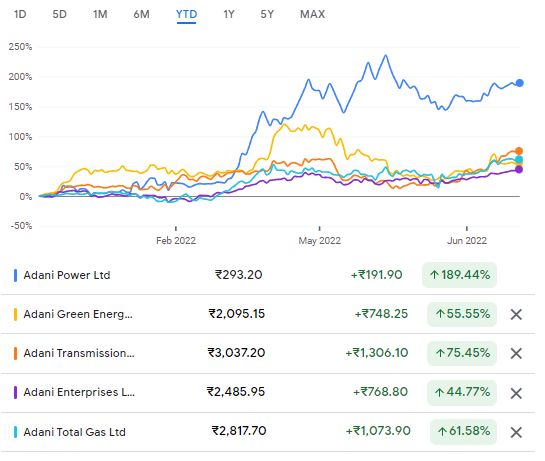Click the Jun 2022 axis label
The image size is (545, 461).
tap(467, 241)
